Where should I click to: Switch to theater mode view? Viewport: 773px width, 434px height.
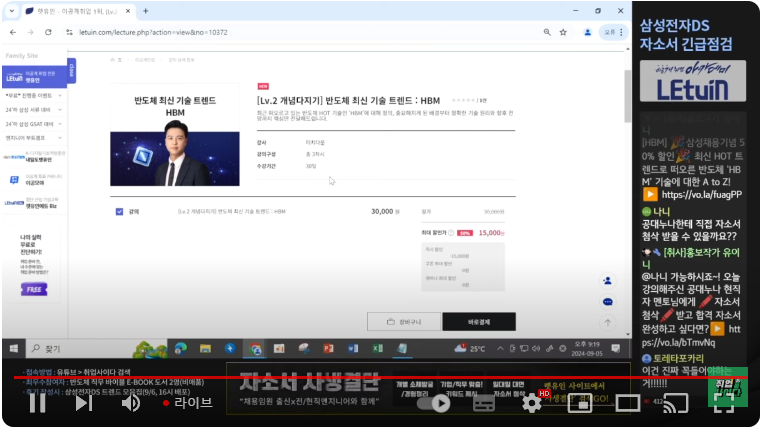pos(628,403)
